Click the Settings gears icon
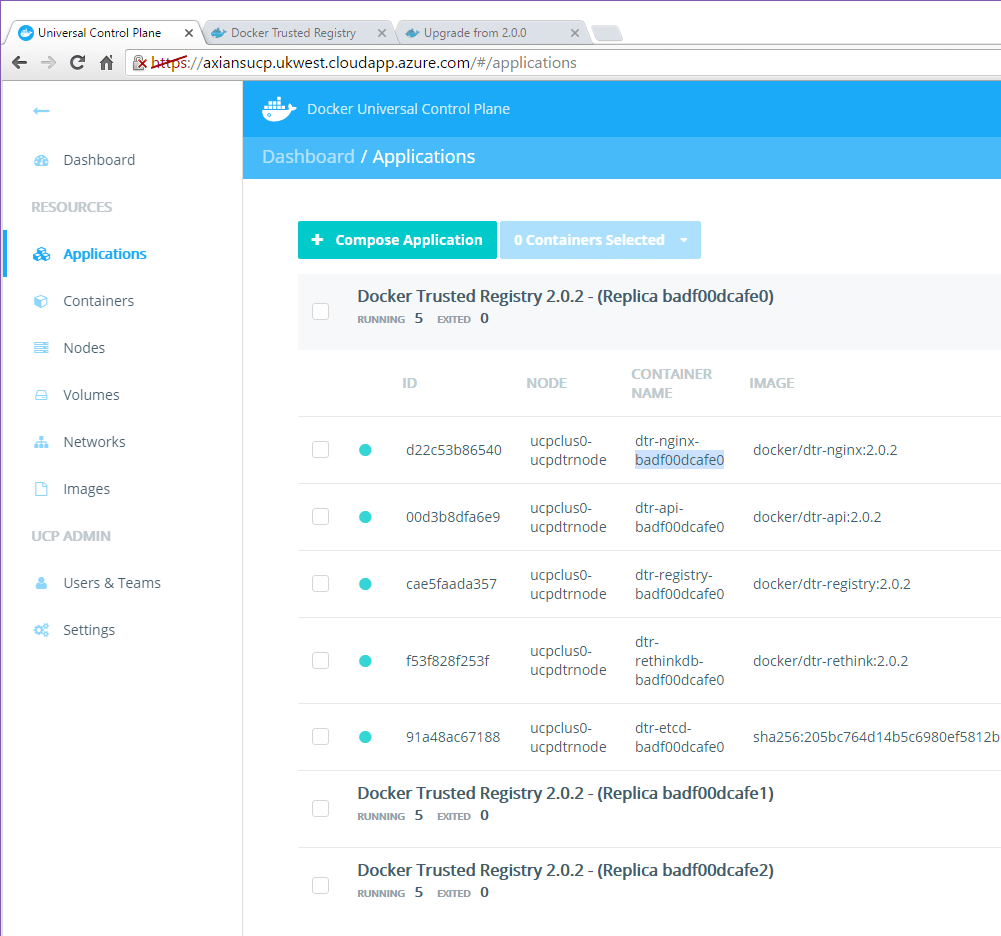This screenshot has height=936, width=1001. coord(41,630)
